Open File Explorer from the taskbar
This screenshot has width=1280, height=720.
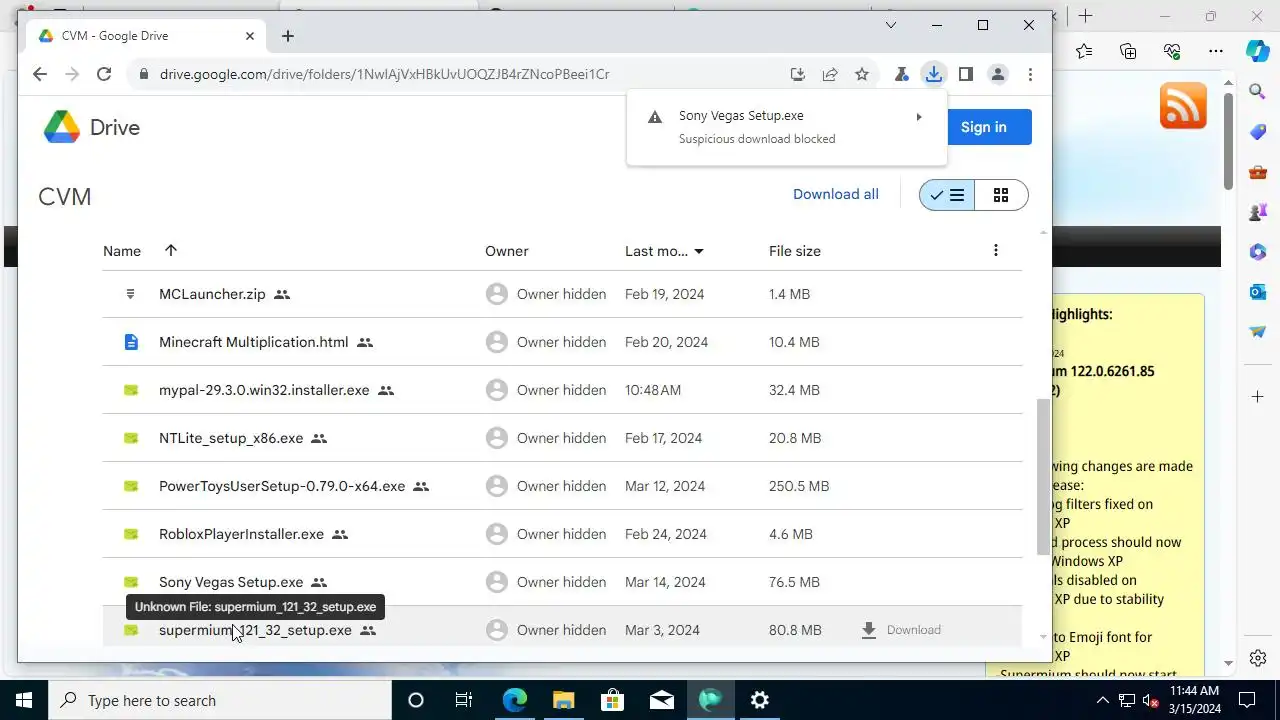pyautogui.click(x=564, y=700)
